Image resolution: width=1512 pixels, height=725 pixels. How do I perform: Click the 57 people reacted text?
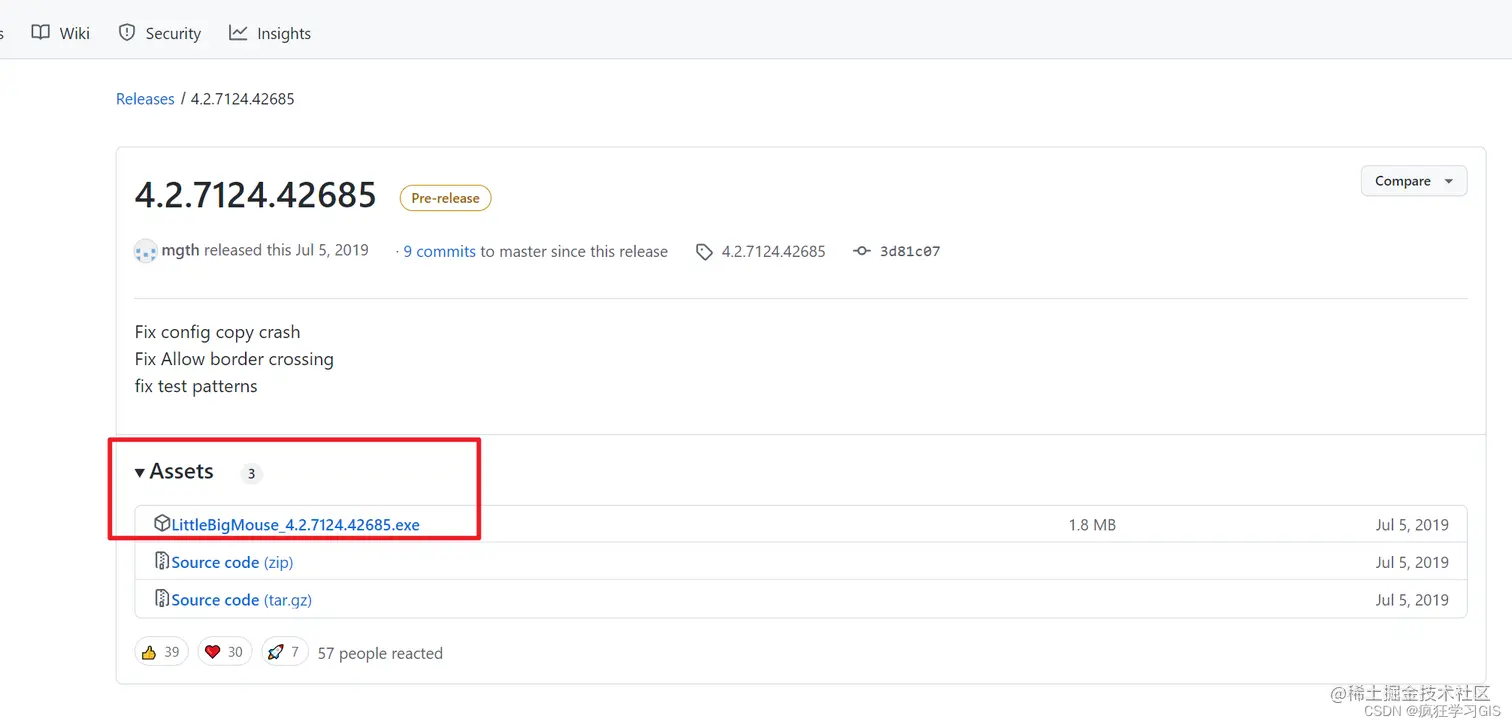pyautogui.click(x=380, y=654)
